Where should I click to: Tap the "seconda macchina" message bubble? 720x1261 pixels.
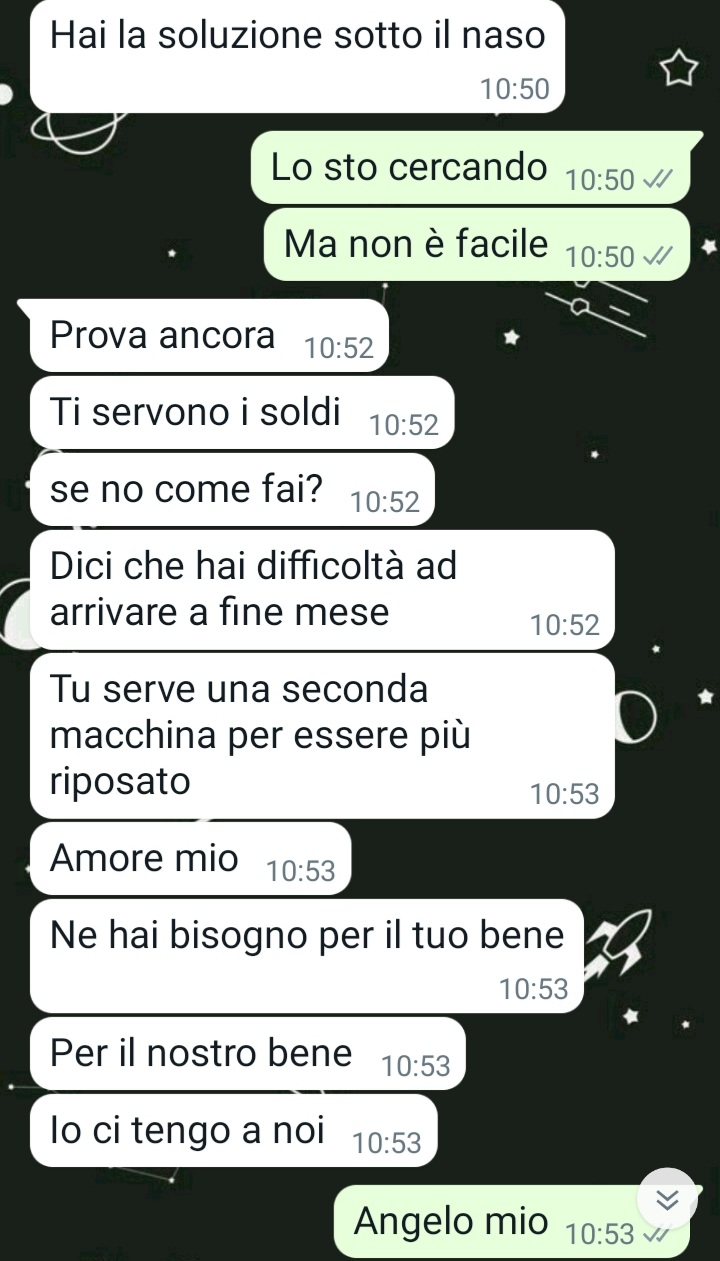click(x=322, y=736)
